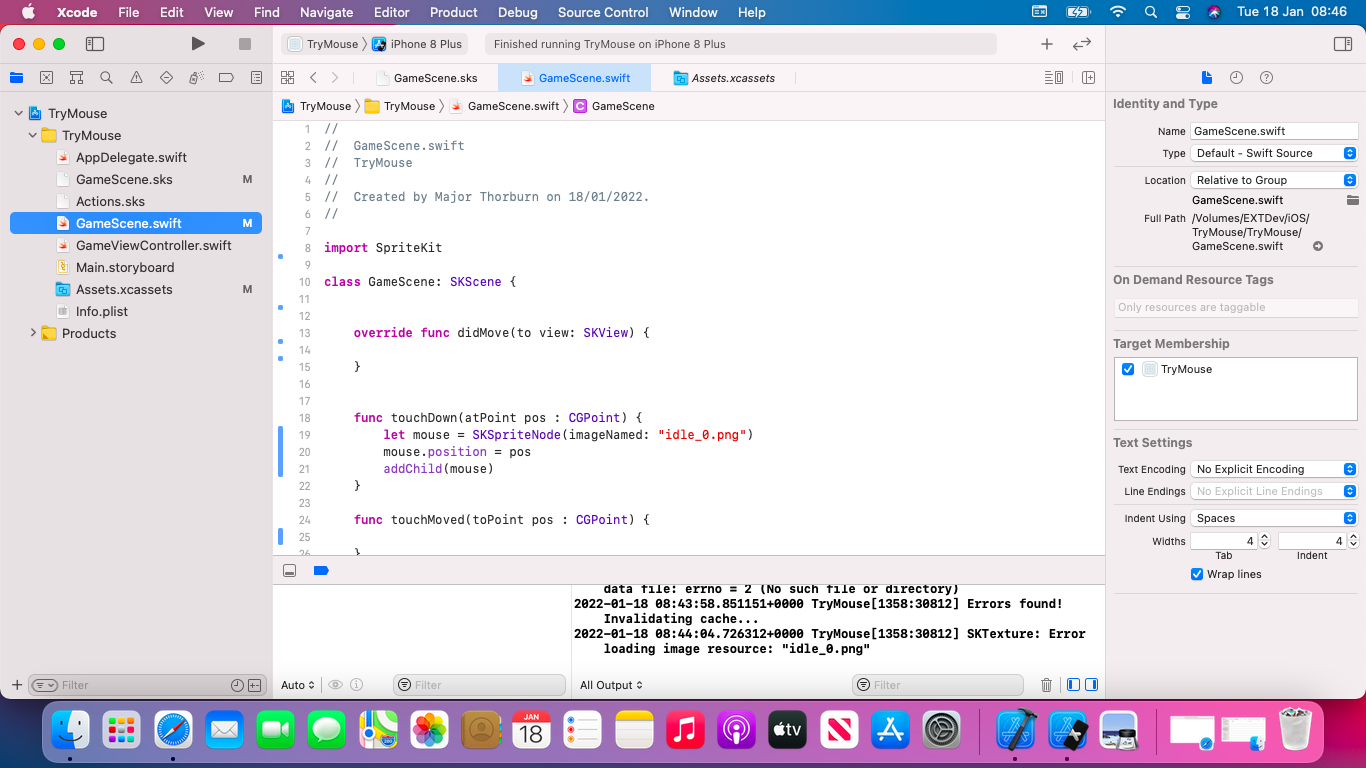Viewport: 1366px width, 768px height.
Task: Open the Find navigator magnifier icon
Action: [x=106, y=78]
